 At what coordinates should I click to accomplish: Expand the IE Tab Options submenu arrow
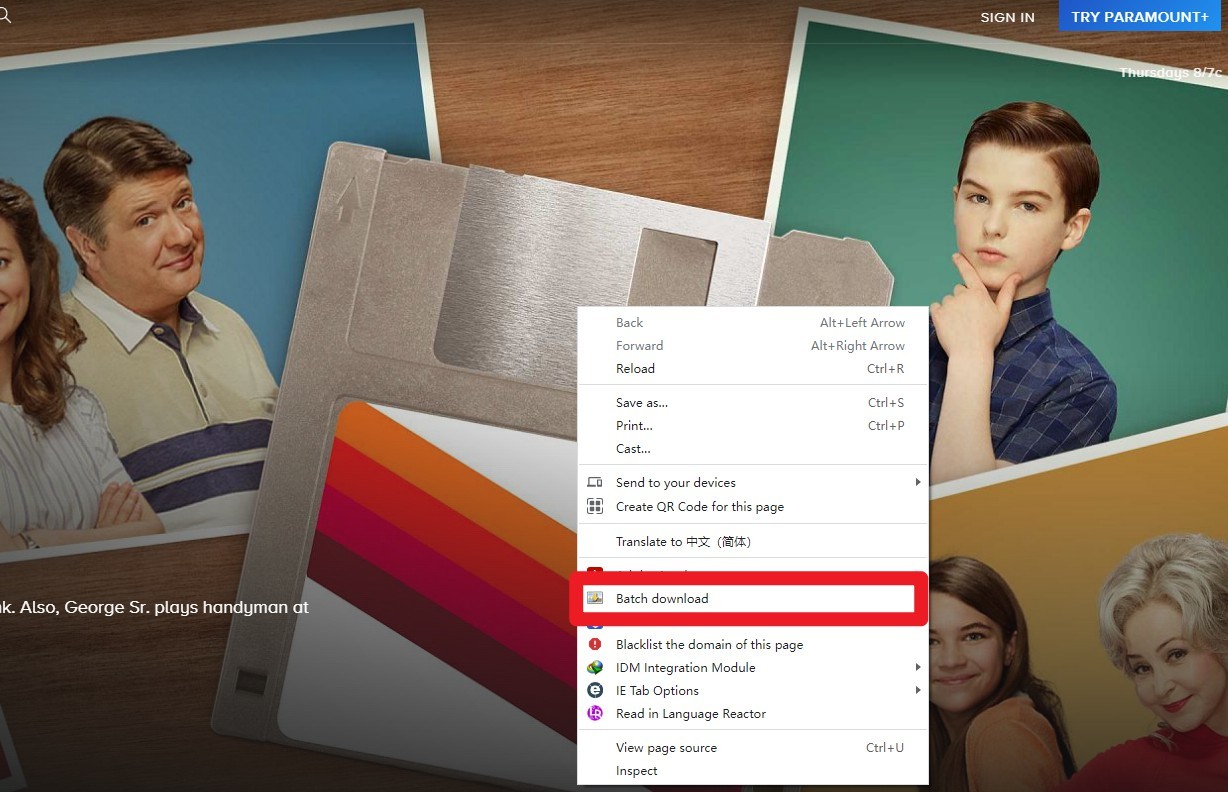coord(917,690)
